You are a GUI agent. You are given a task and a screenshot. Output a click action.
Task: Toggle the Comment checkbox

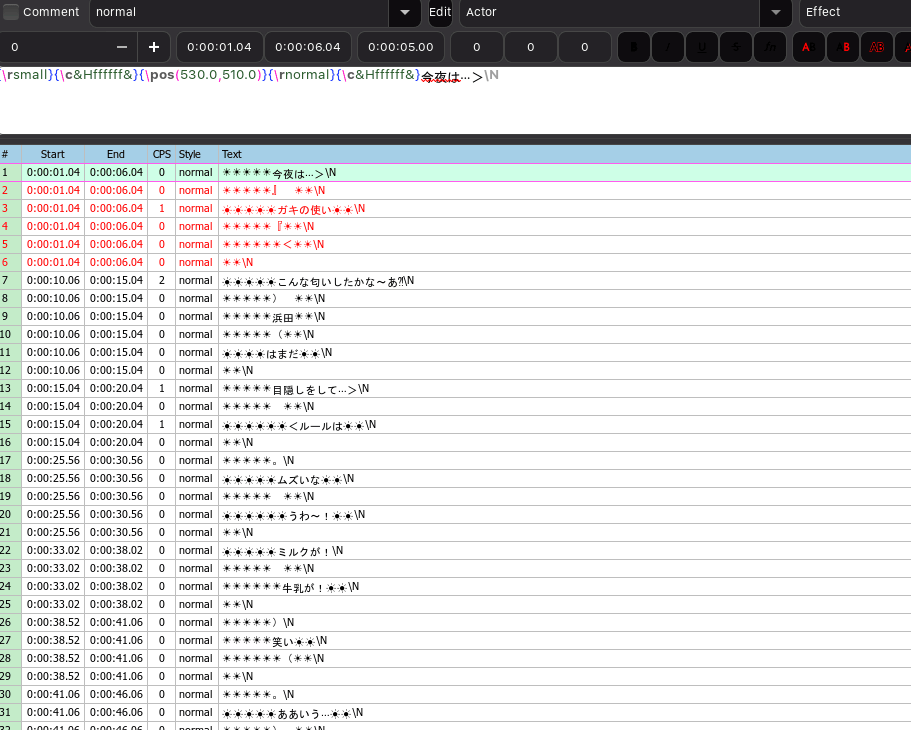pos(11,12)
